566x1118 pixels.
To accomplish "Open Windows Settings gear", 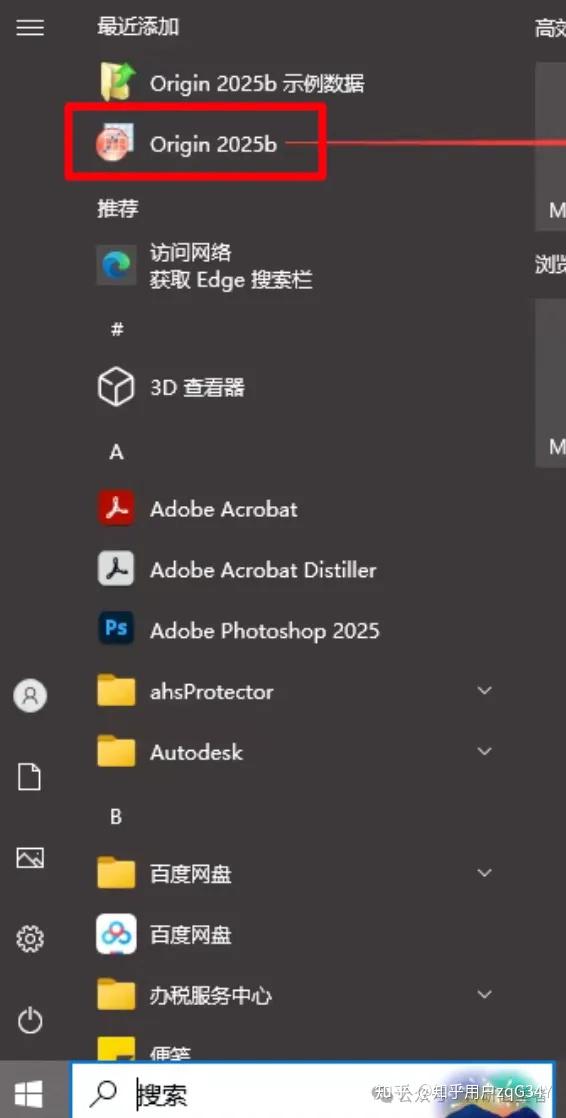I will coord(30,939).
